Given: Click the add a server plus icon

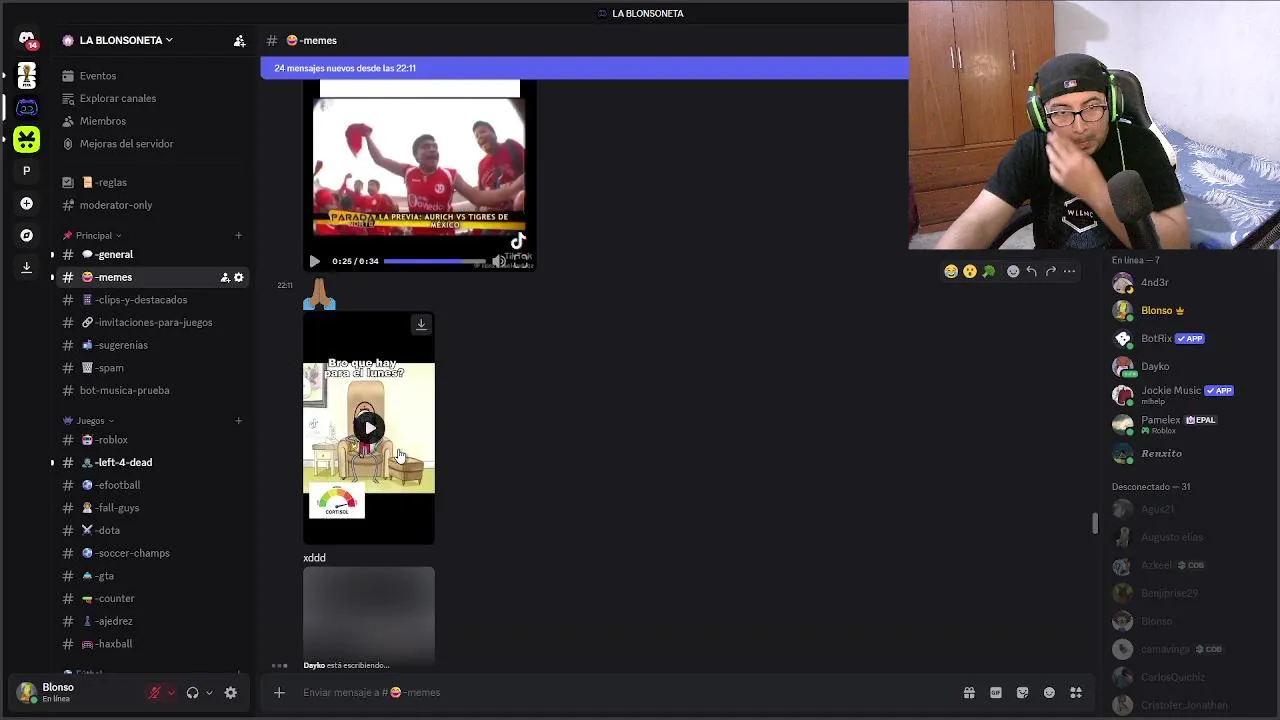Looking at the screenshot, I should (27, 203).
